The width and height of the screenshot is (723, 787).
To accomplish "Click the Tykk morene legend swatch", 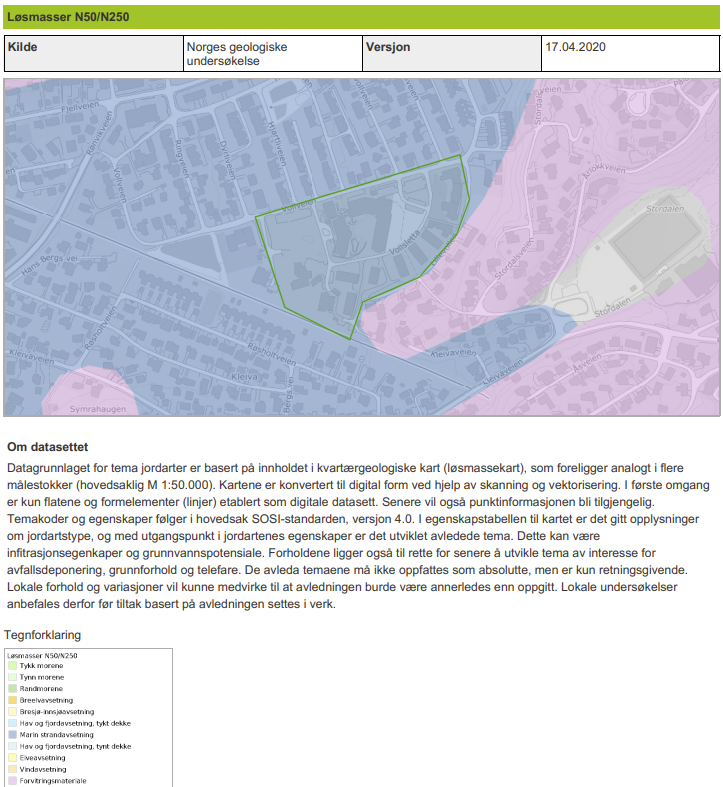I will tap(12, 666).
